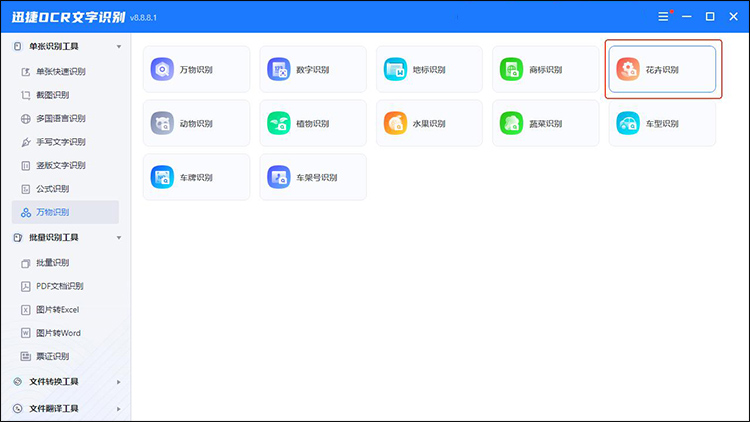Select the 数字识别 recognition icon
Screen dimensions: 750x422
pos(278,69)
